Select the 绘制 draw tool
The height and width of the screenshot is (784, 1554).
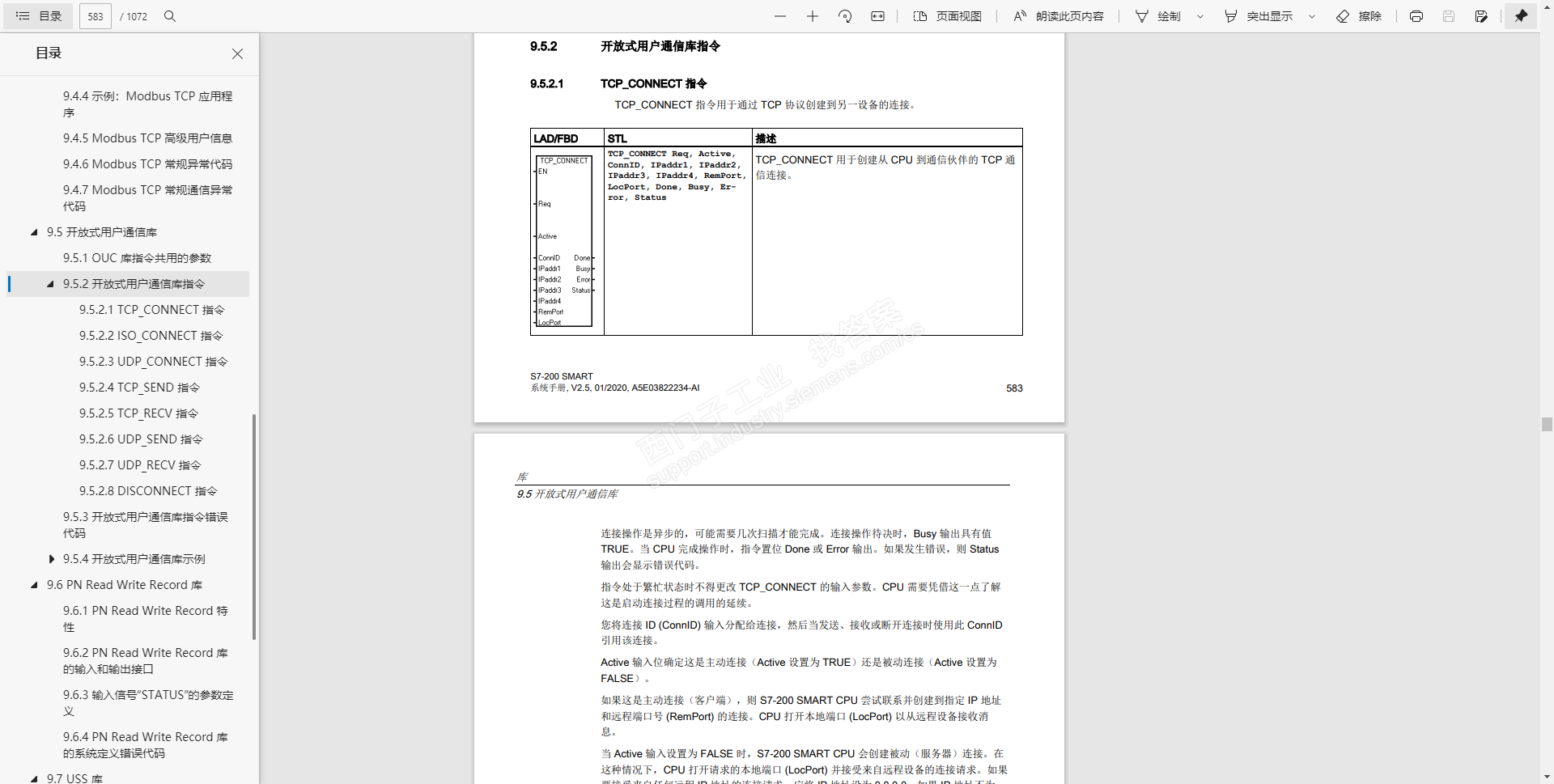pyautogui.click(x=1158, y=16)
